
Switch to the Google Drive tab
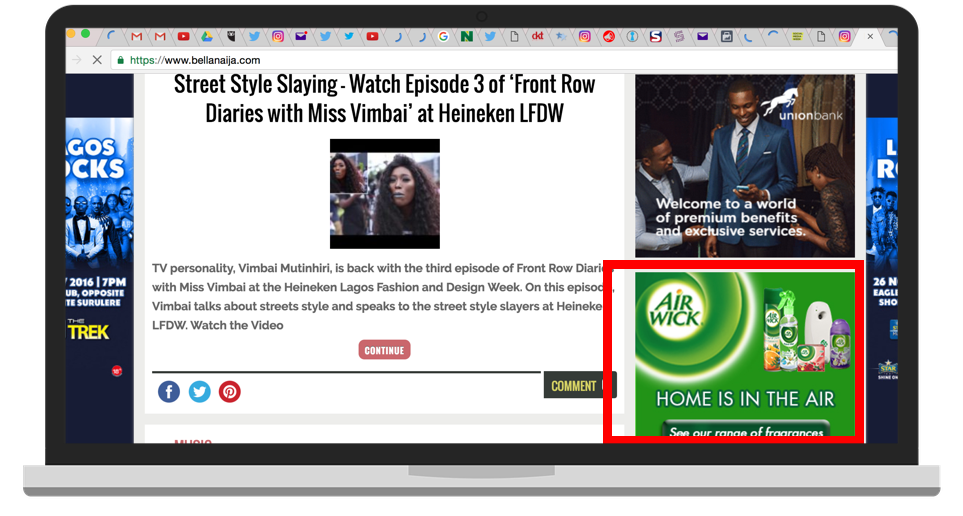coord(207,36)
